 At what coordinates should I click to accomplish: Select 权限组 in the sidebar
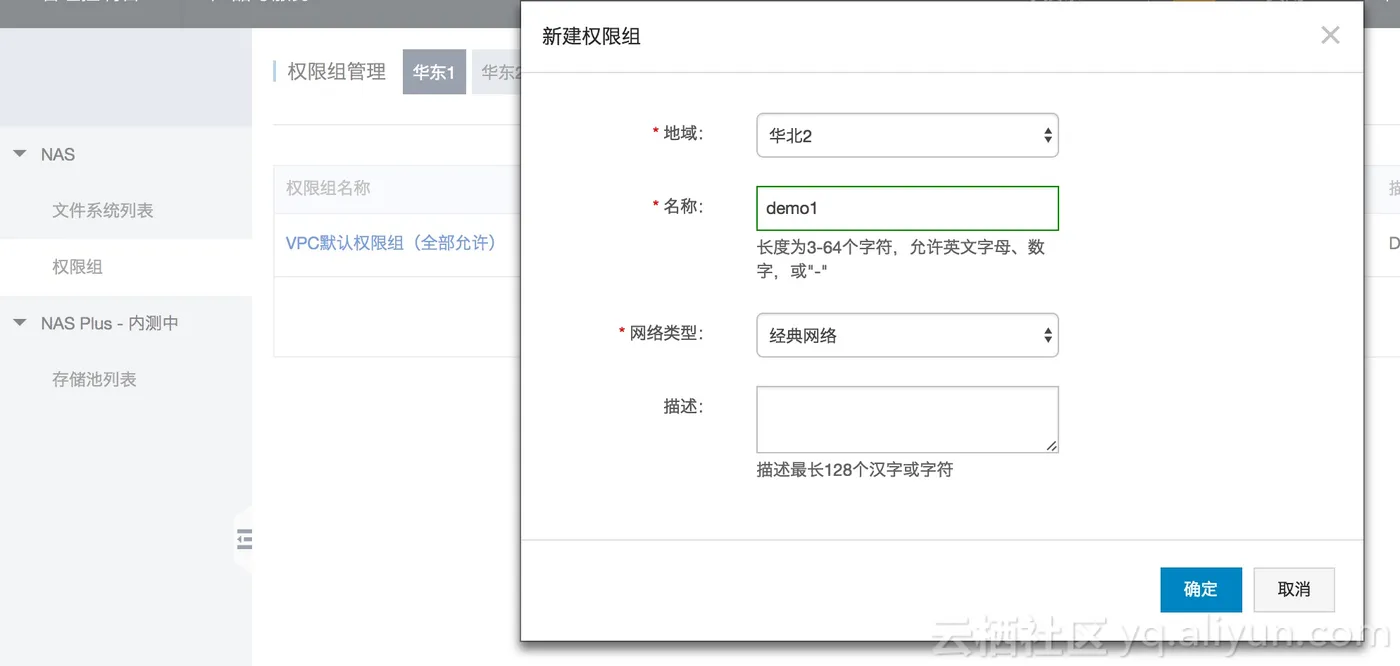[x=78, y=267]
